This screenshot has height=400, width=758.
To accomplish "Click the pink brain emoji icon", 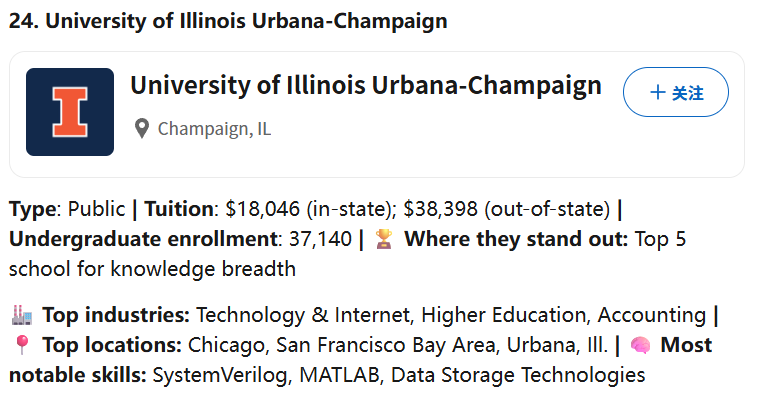I will [x=640, y=345].
